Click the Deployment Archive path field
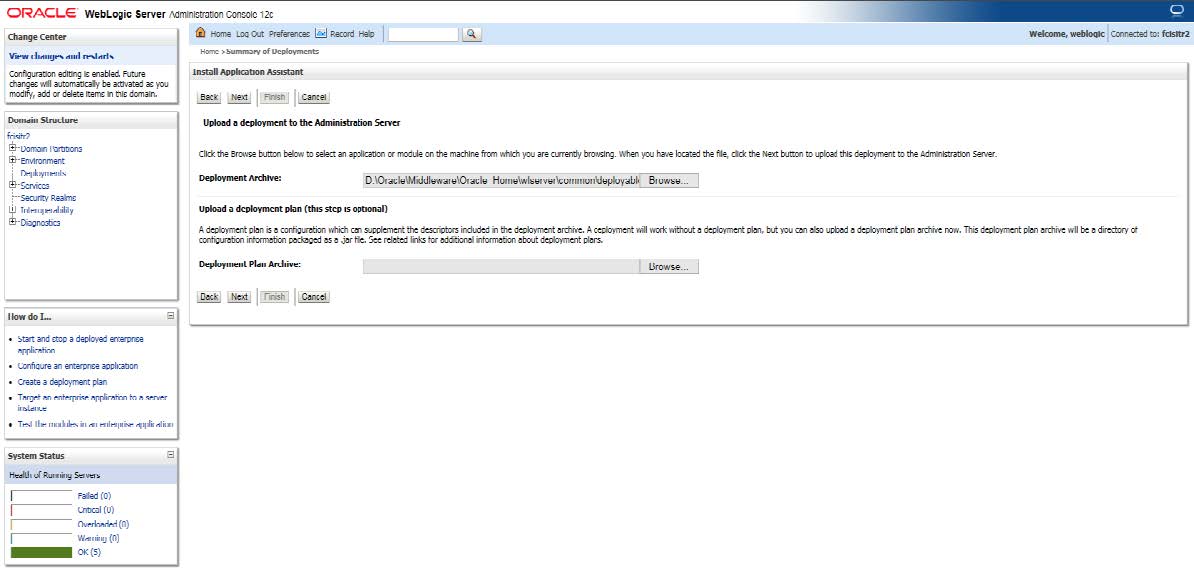1194x569 pixels. [501, 181]
